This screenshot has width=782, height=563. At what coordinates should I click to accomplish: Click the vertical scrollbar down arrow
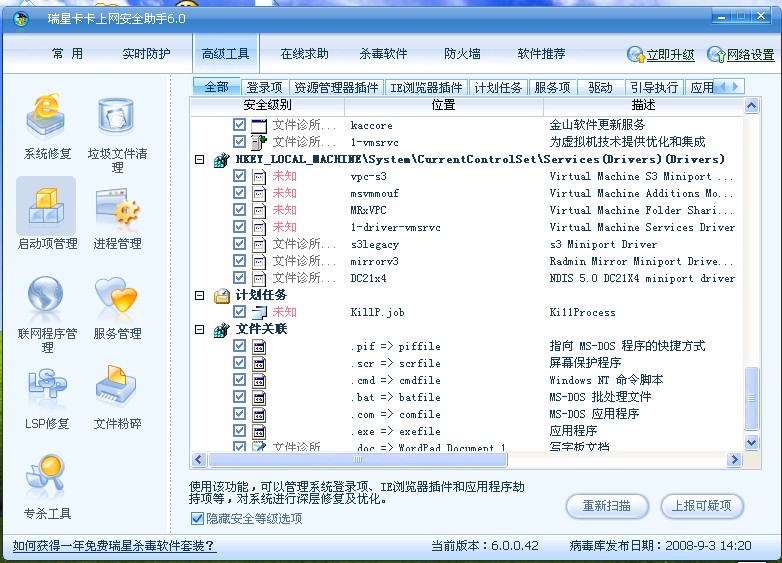[x=751, y=442]
